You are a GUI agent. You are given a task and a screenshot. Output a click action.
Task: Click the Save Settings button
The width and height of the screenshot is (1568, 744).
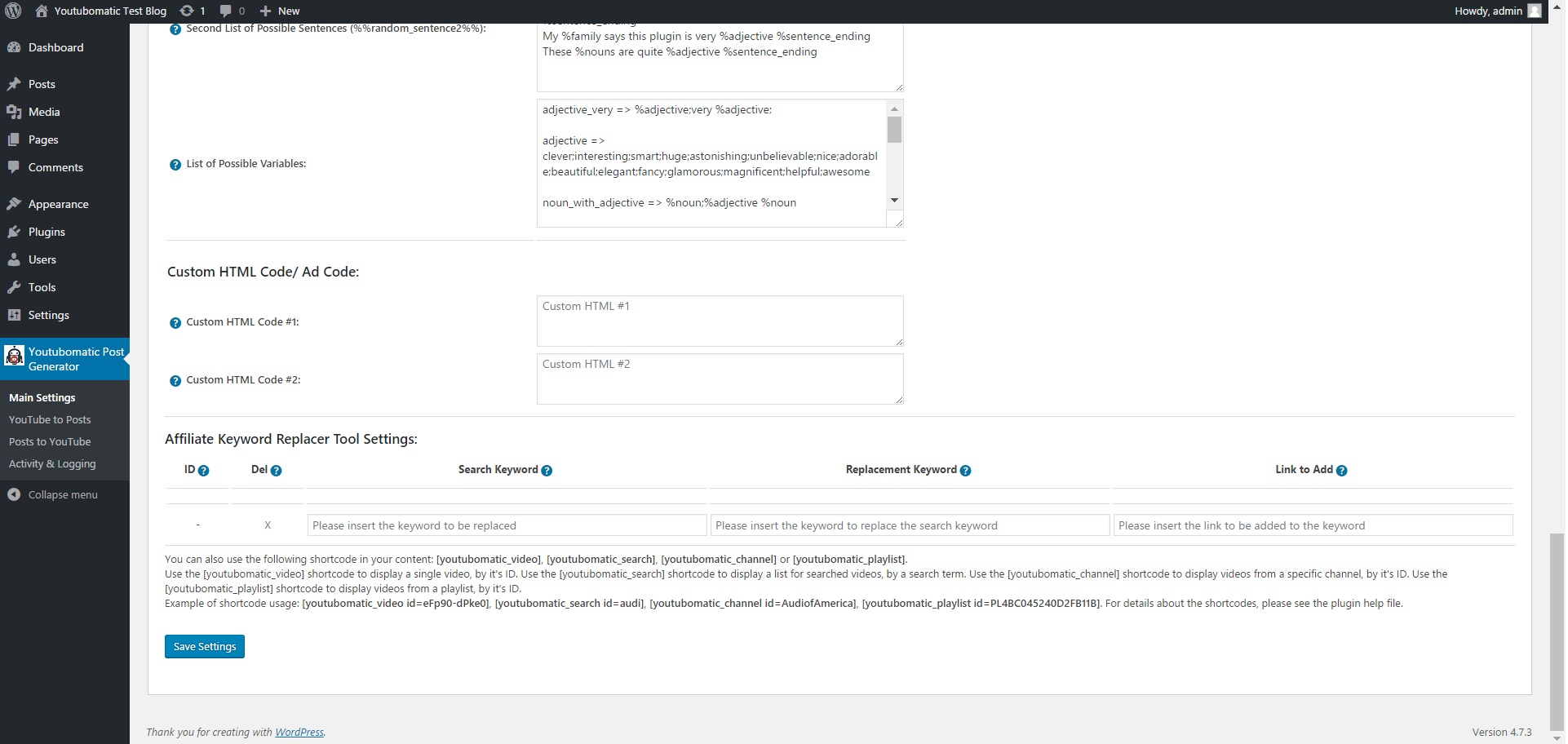pos(205,646)
